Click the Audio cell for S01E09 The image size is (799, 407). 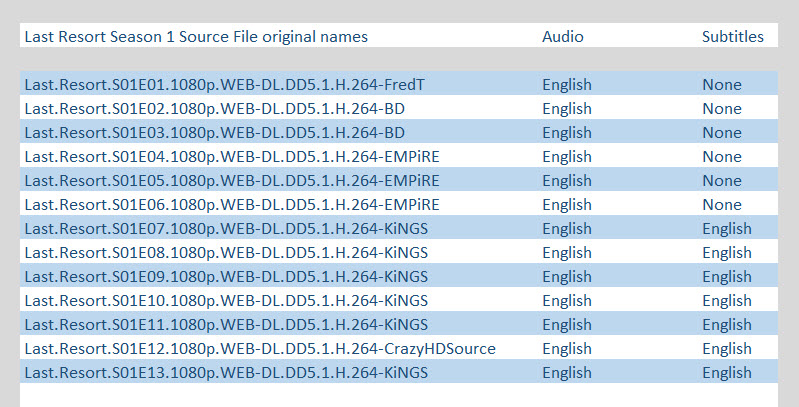click(x=567, y=277)
